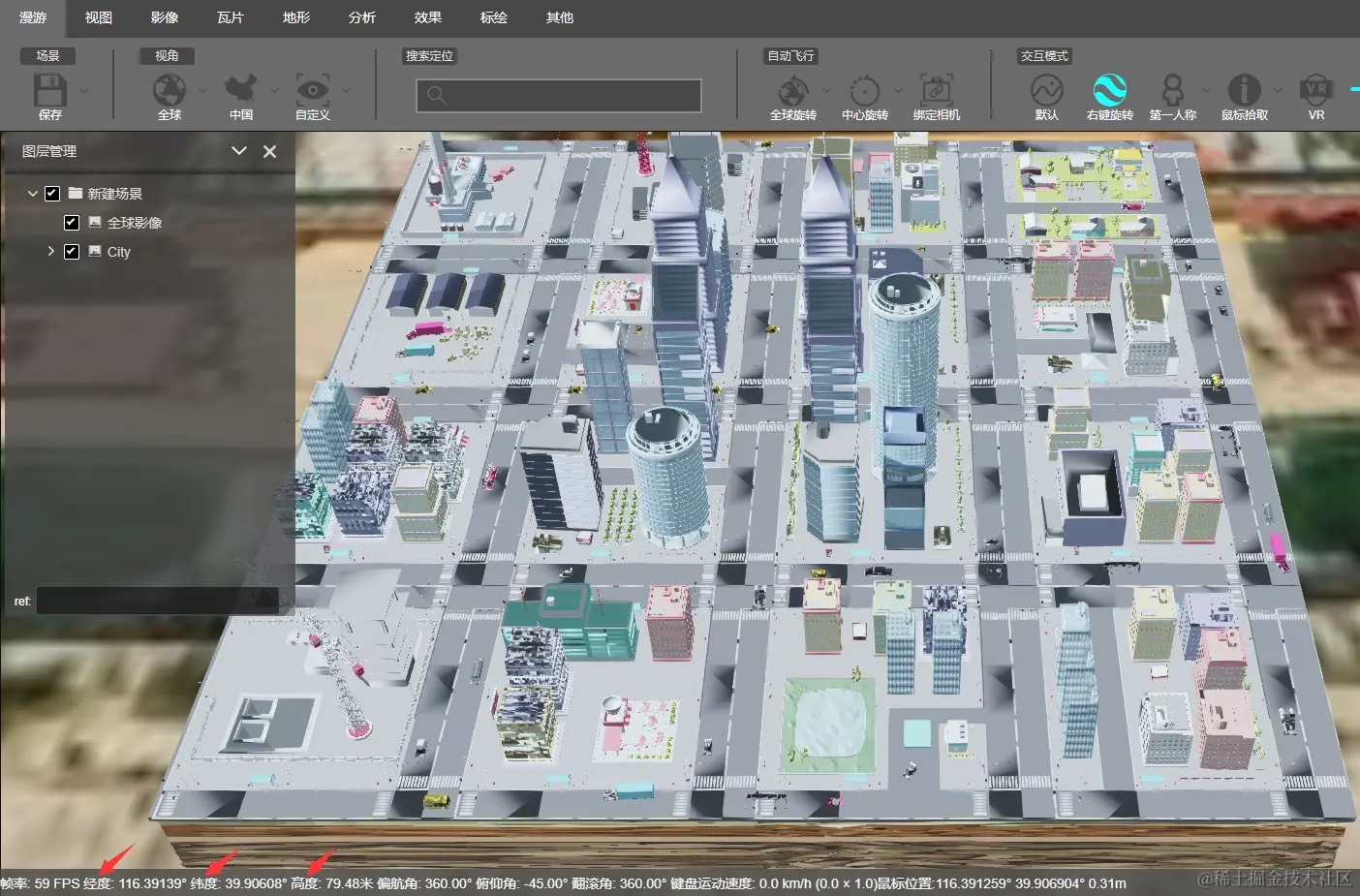Open the 漫游 tab
The width and height of the screenshot is (1360, 896).
[33, 17]
